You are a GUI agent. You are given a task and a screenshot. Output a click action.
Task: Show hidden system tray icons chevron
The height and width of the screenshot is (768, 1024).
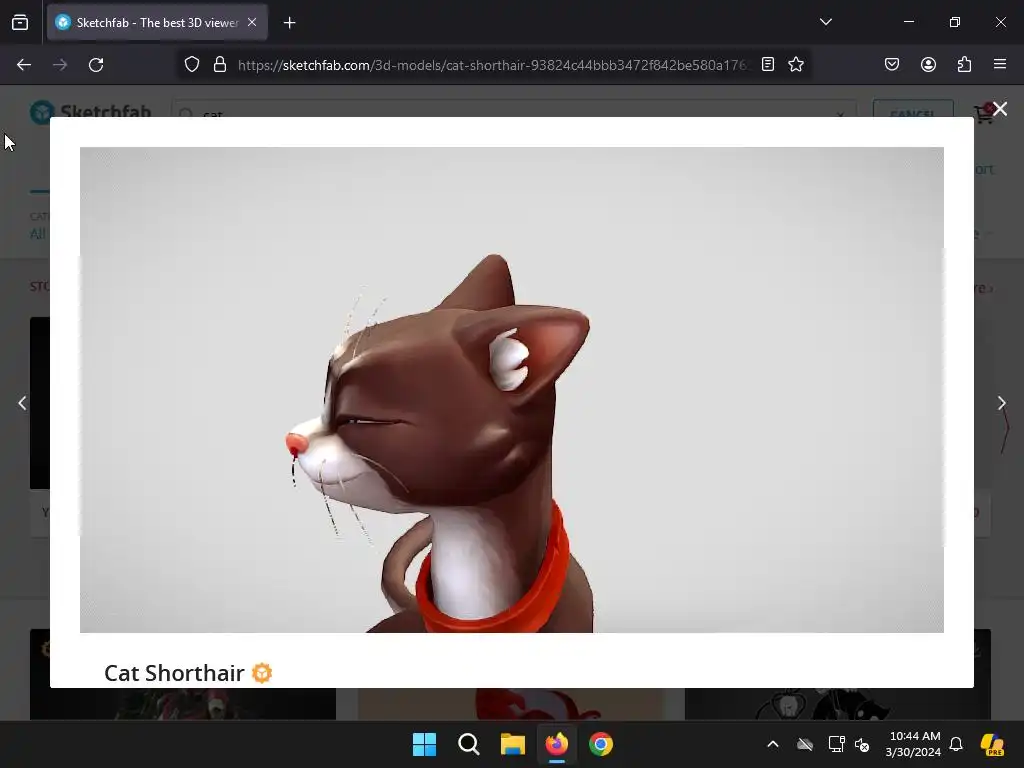[773, 744]
